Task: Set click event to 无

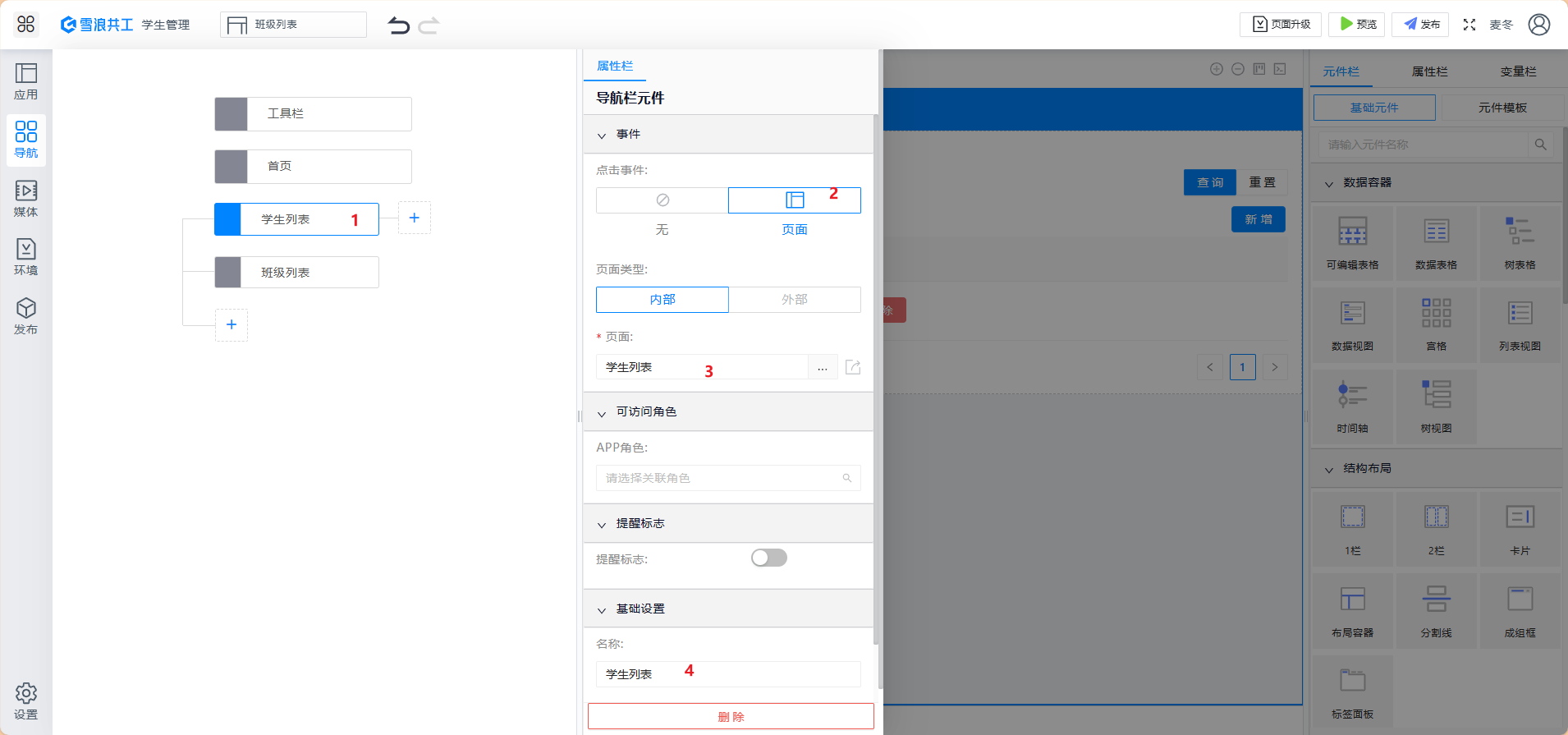Action: coord(663,200)
